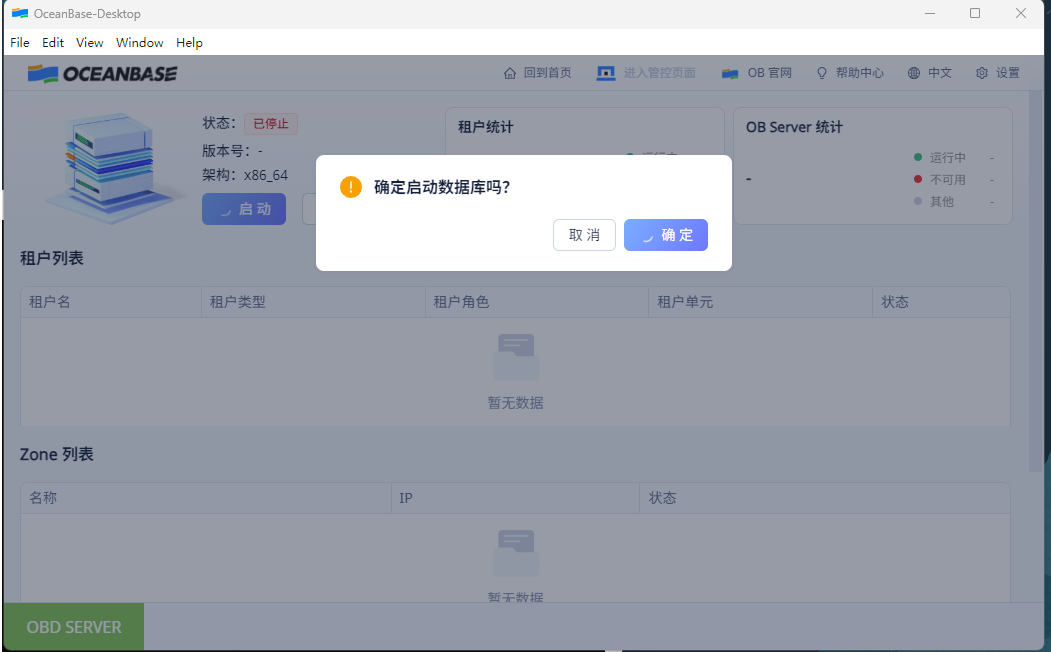Open 帮助中心 link
This screenshot has width=1051, height=652.
coord(859,73)
